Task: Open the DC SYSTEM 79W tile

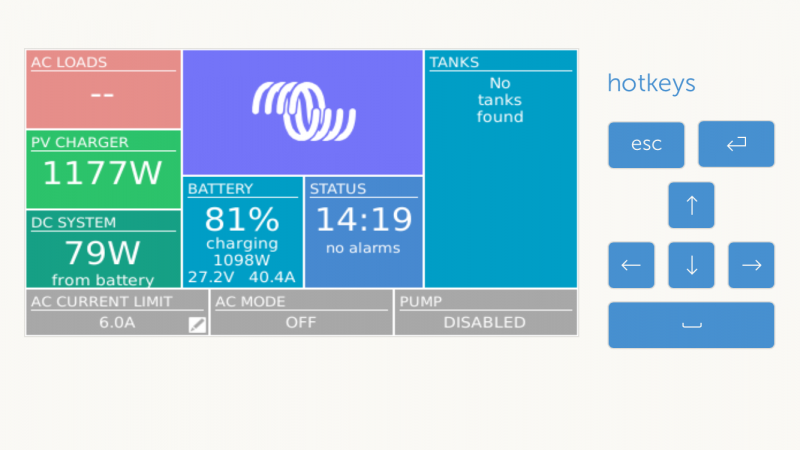Action: [x=104, y=249]
